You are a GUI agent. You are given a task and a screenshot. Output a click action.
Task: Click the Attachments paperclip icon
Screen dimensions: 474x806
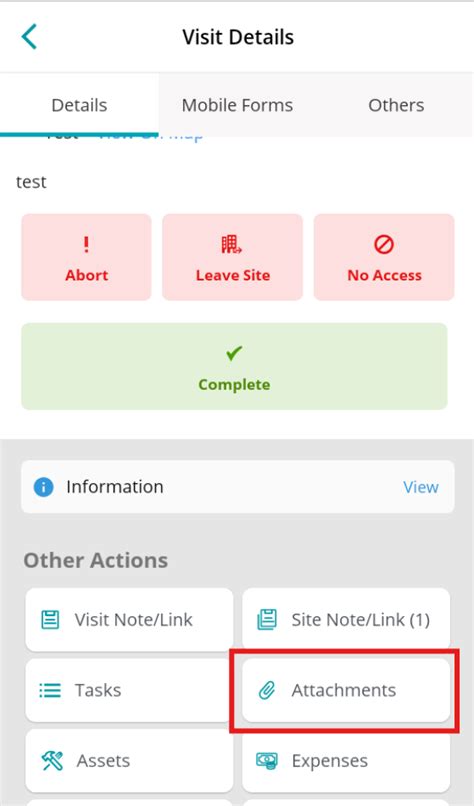267,690
